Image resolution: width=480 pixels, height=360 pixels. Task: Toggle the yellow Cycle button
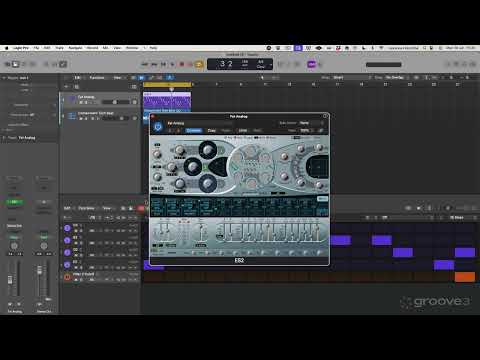pyautogui.click(x=199, y=64)
